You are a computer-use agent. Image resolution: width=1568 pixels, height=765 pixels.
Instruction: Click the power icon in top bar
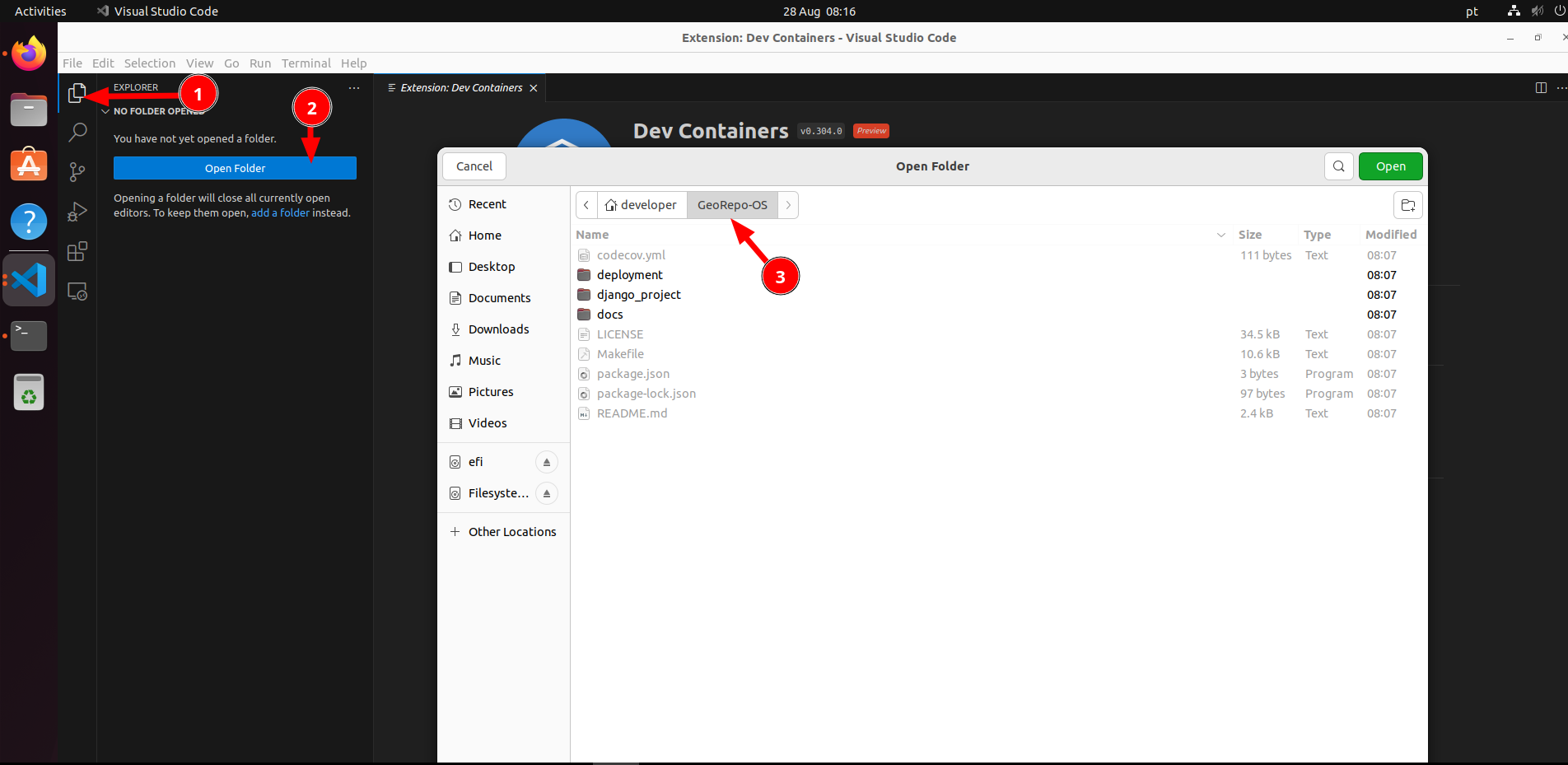[x=1559, y=12]
